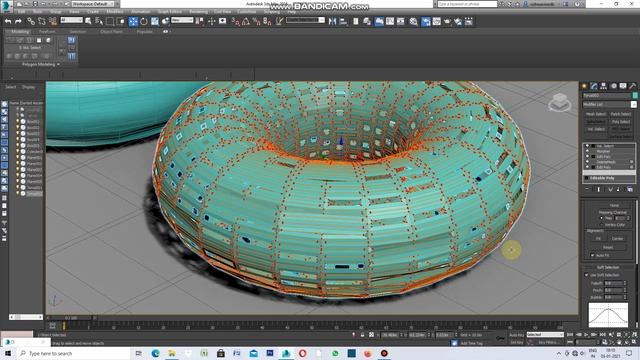
Task: Click the Fit alignment button
Action: point(598,238)
